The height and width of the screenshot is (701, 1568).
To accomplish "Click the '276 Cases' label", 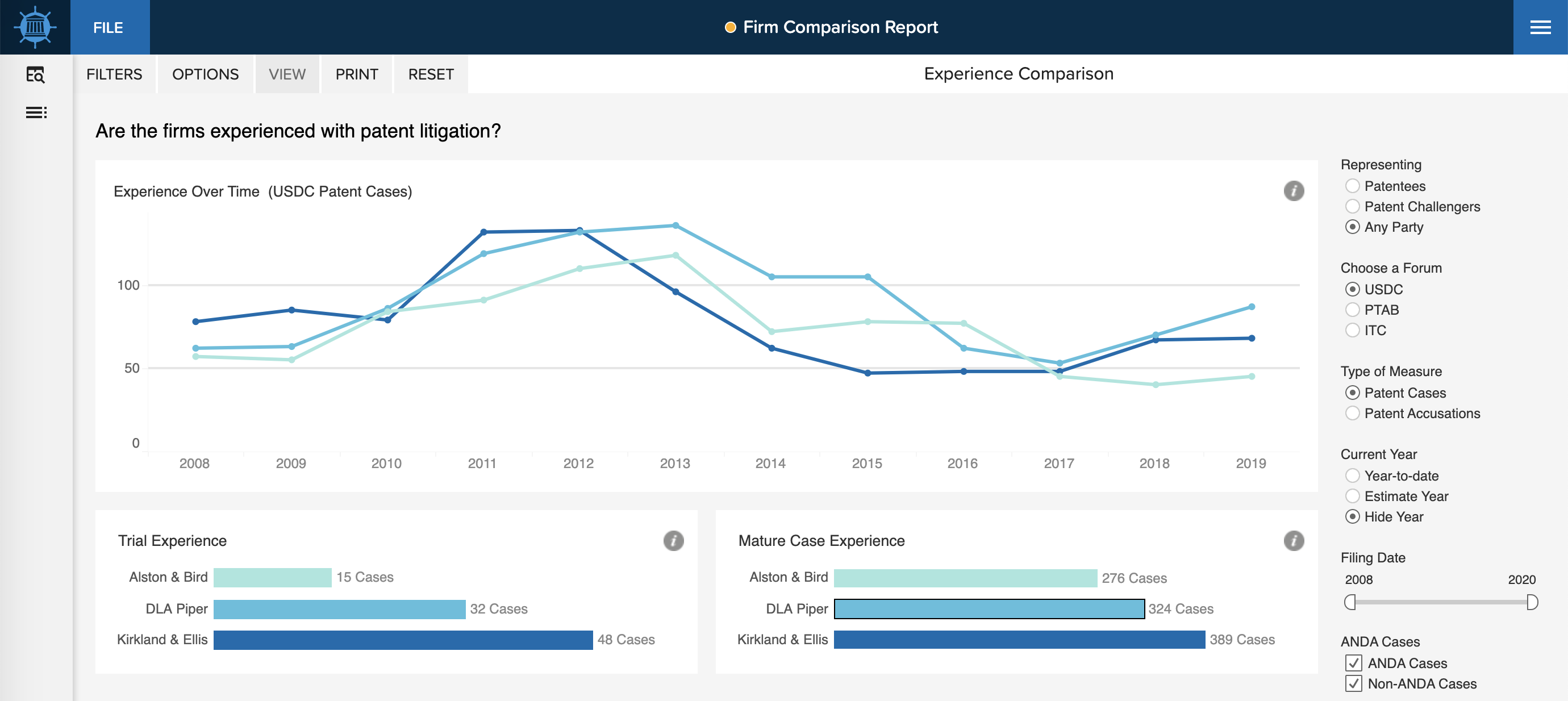I will (x=1134, y=578).
